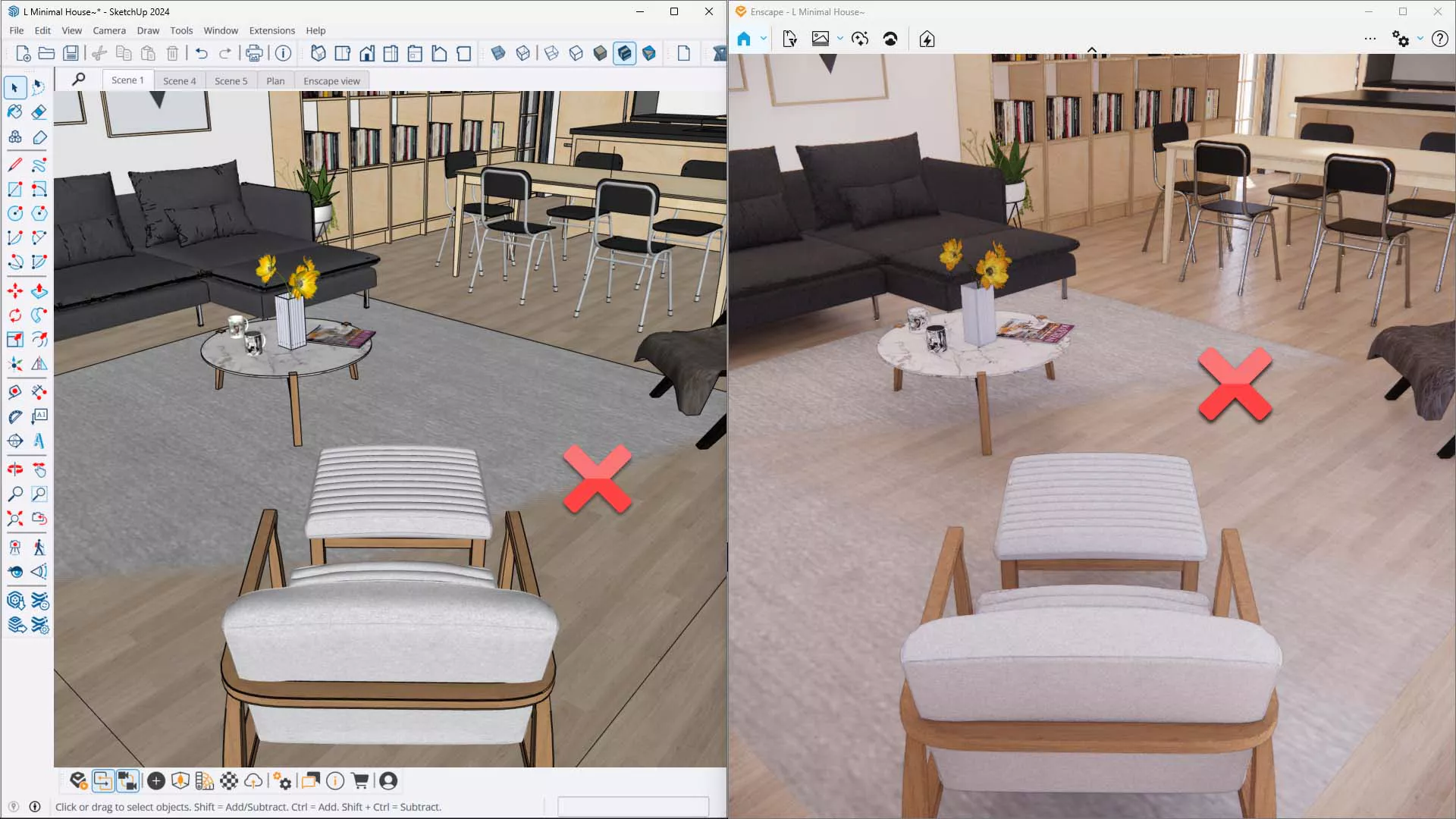Select the Paint Bucket tool

coord(15,112)
